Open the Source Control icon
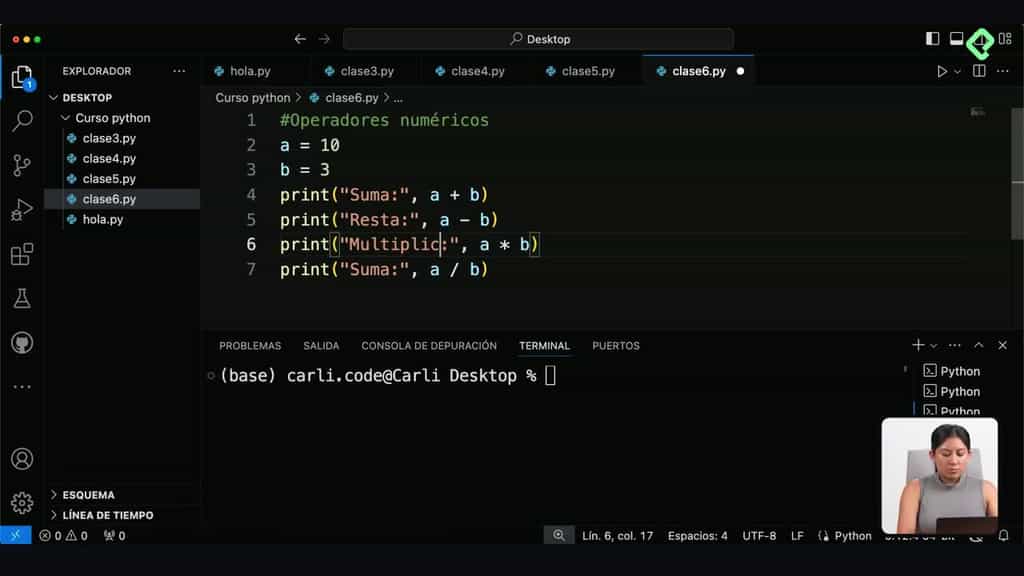This screenshot has height=576, width=1024. (x=23, y=166)
